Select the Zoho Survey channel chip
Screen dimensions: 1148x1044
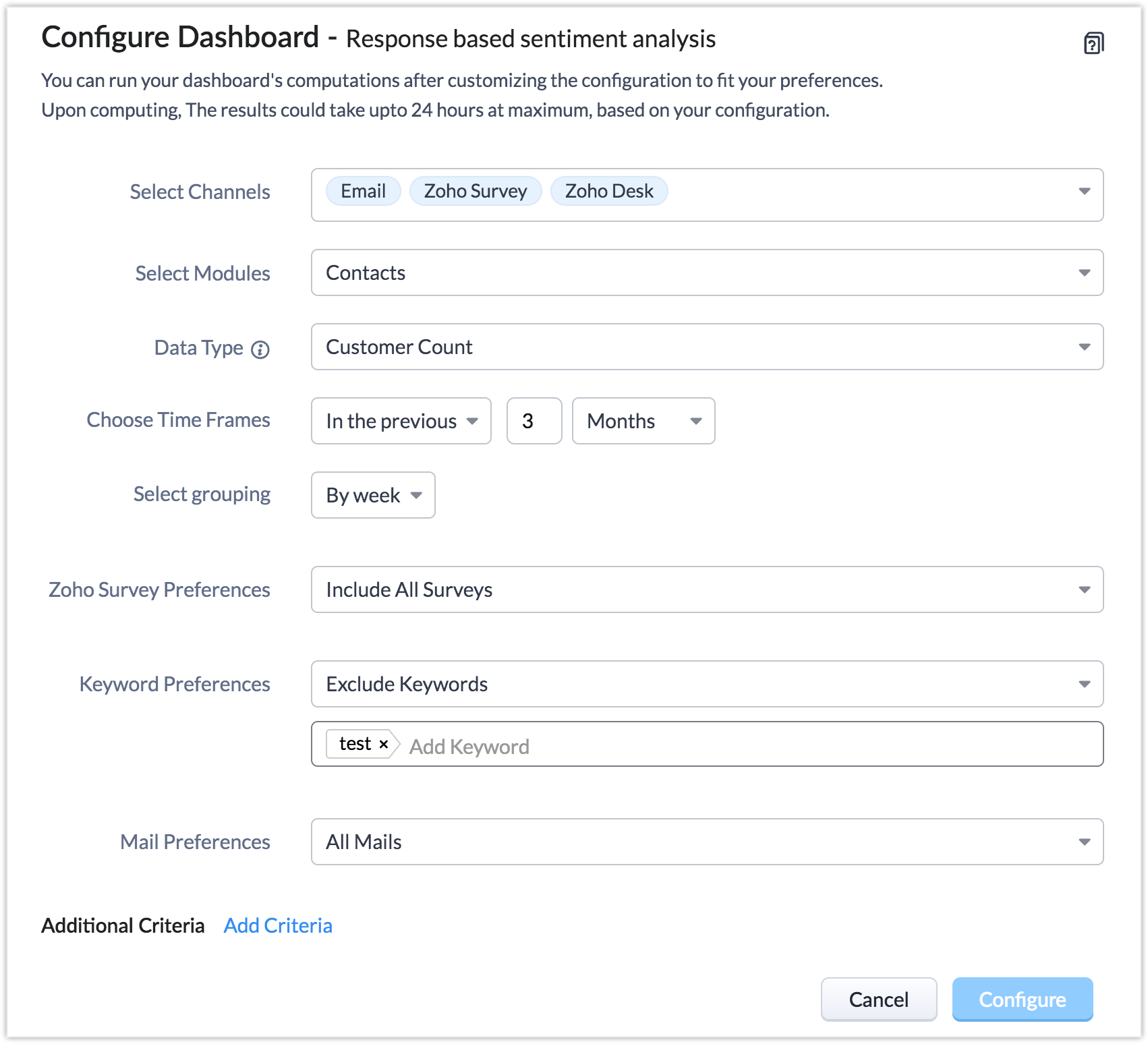[475, 192]
